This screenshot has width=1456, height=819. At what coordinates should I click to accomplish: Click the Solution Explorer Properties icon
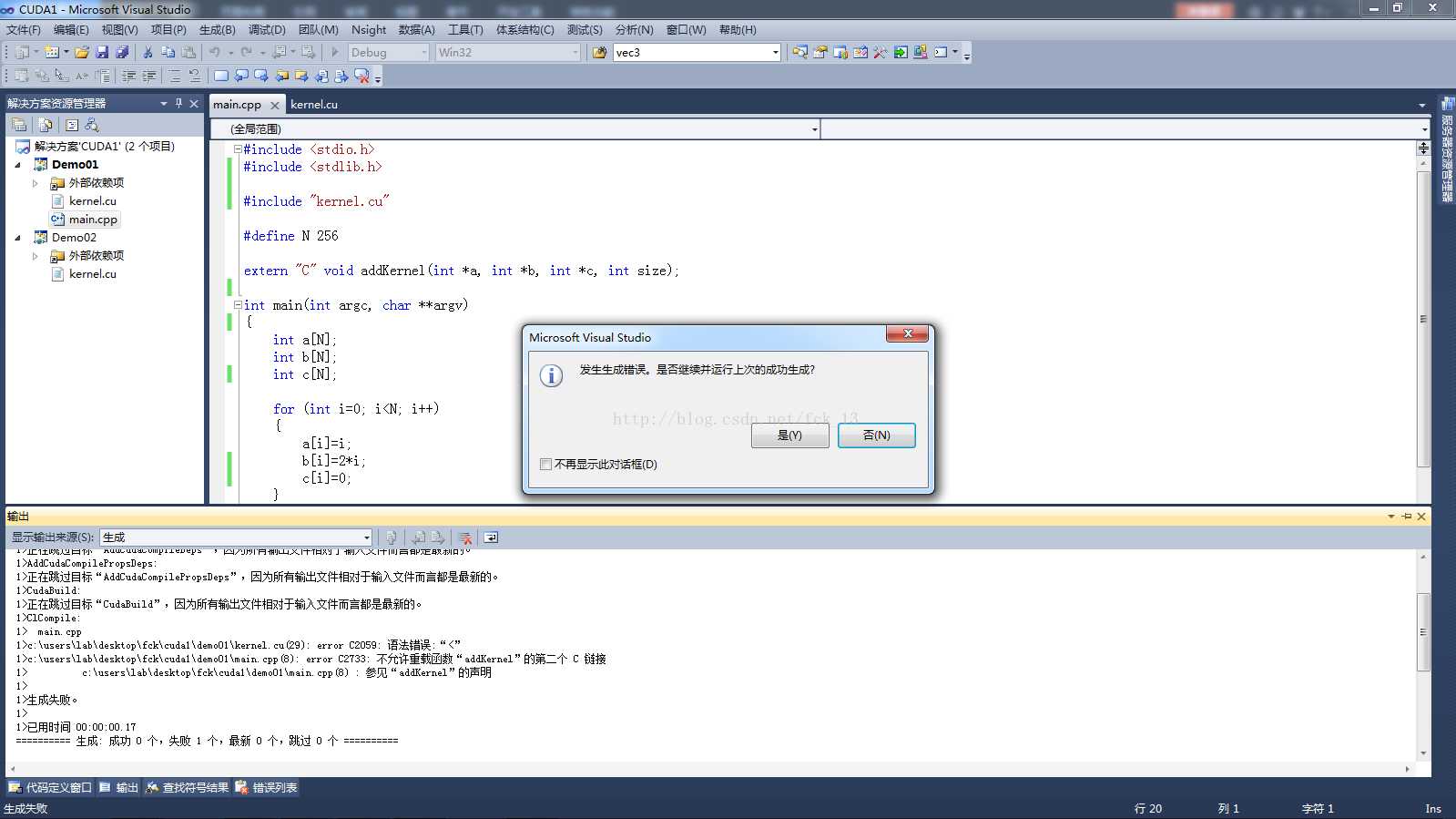click(x=19, y=126)
